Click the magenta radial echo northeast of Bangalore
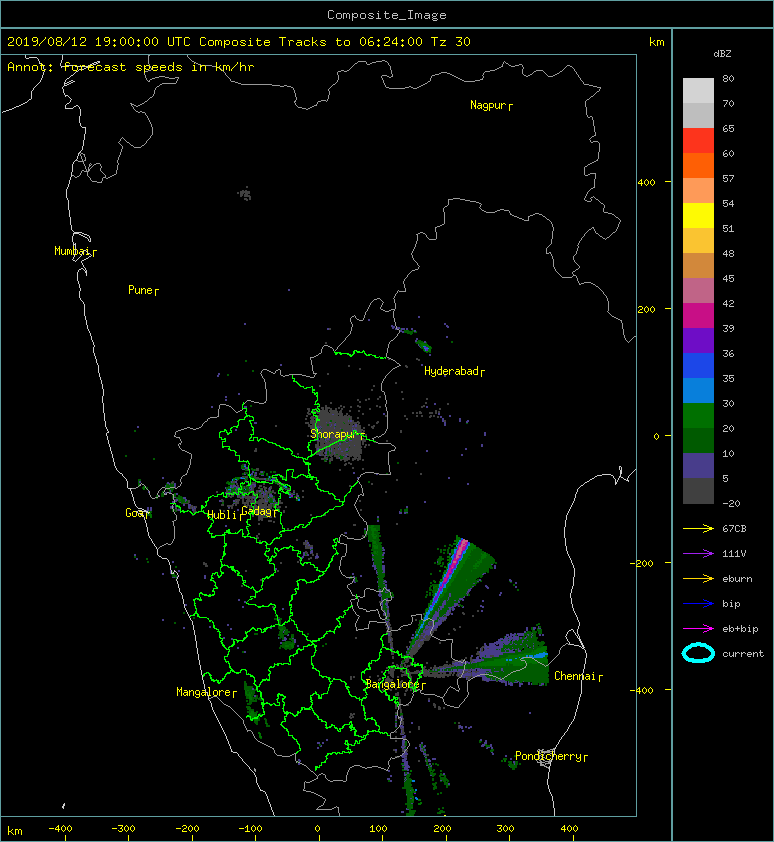The width and height of the screenshot is (774, 842). point(454,563)
